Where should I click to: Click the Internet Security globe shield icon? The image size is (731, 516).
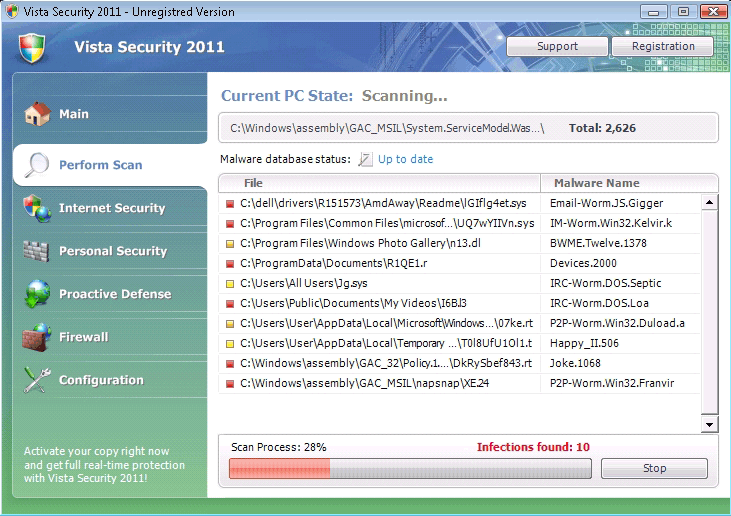point(37,208)
